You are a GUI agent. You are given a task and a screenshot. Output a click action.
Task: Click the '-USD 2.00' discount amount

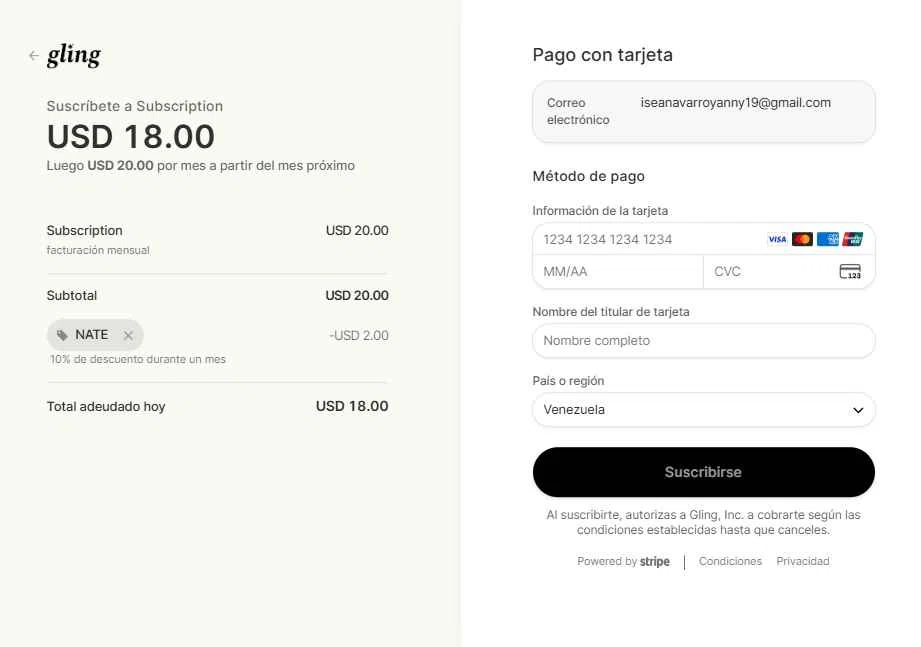click(359, 335)
